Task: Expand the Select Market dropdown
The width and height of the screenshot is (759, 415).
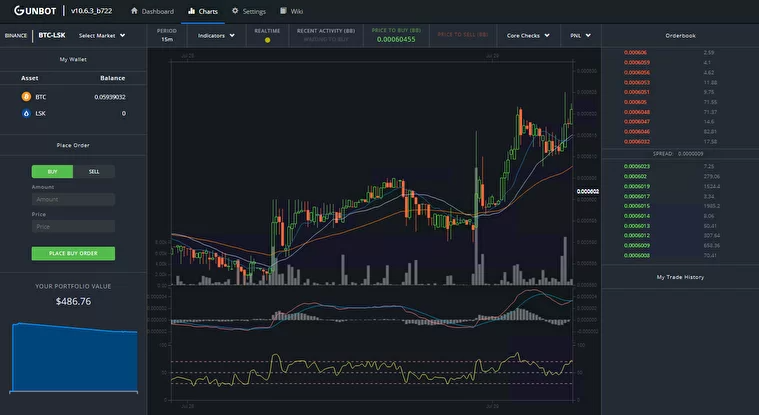Action: (x=102, y=35)
